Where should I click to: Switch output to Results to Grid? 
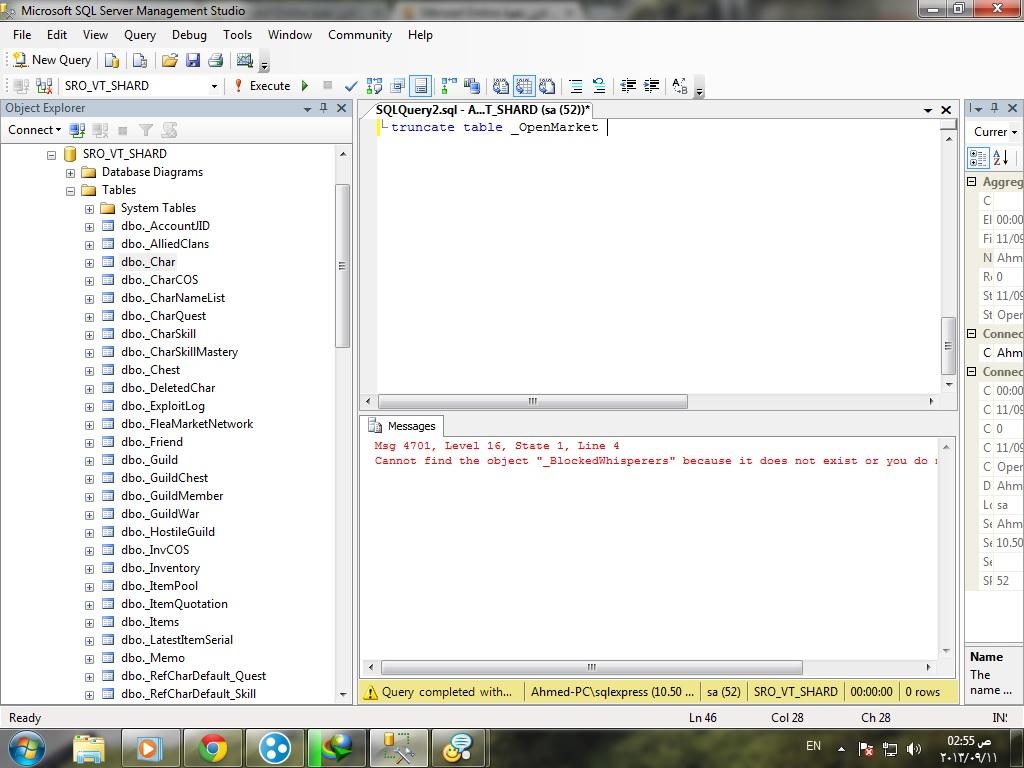524,86
